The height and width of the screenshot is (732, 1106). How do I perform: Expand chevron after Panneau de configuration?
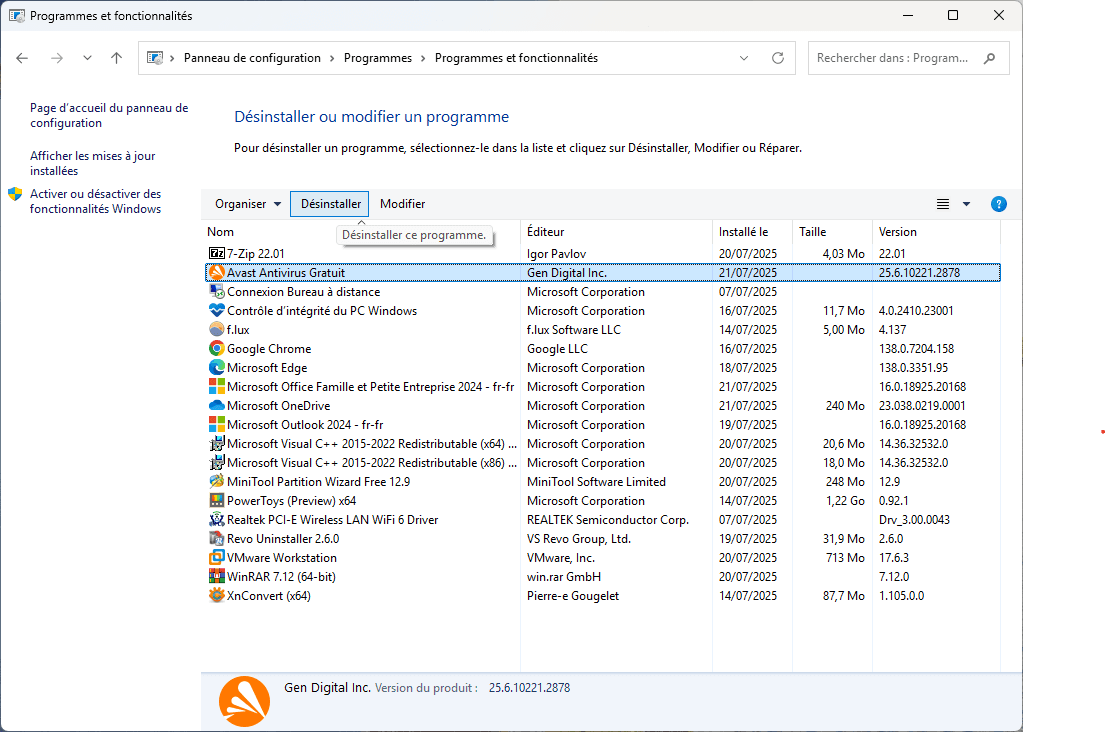click(332, 59)
